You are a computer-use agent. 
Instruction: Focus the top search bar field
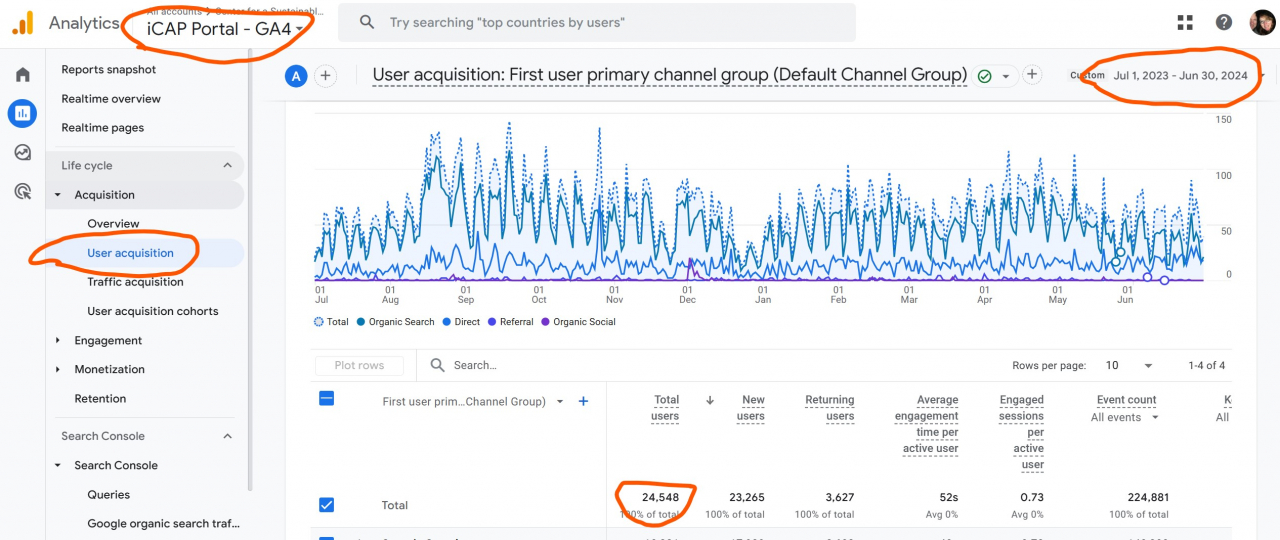(597, 22)
